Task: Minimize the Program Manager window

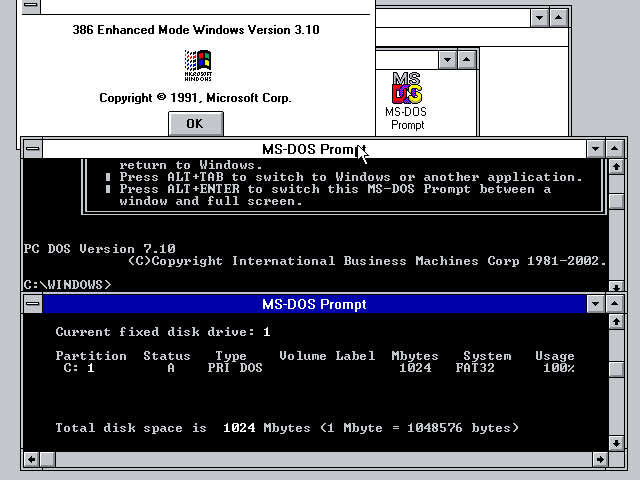Action: (540, 18)
